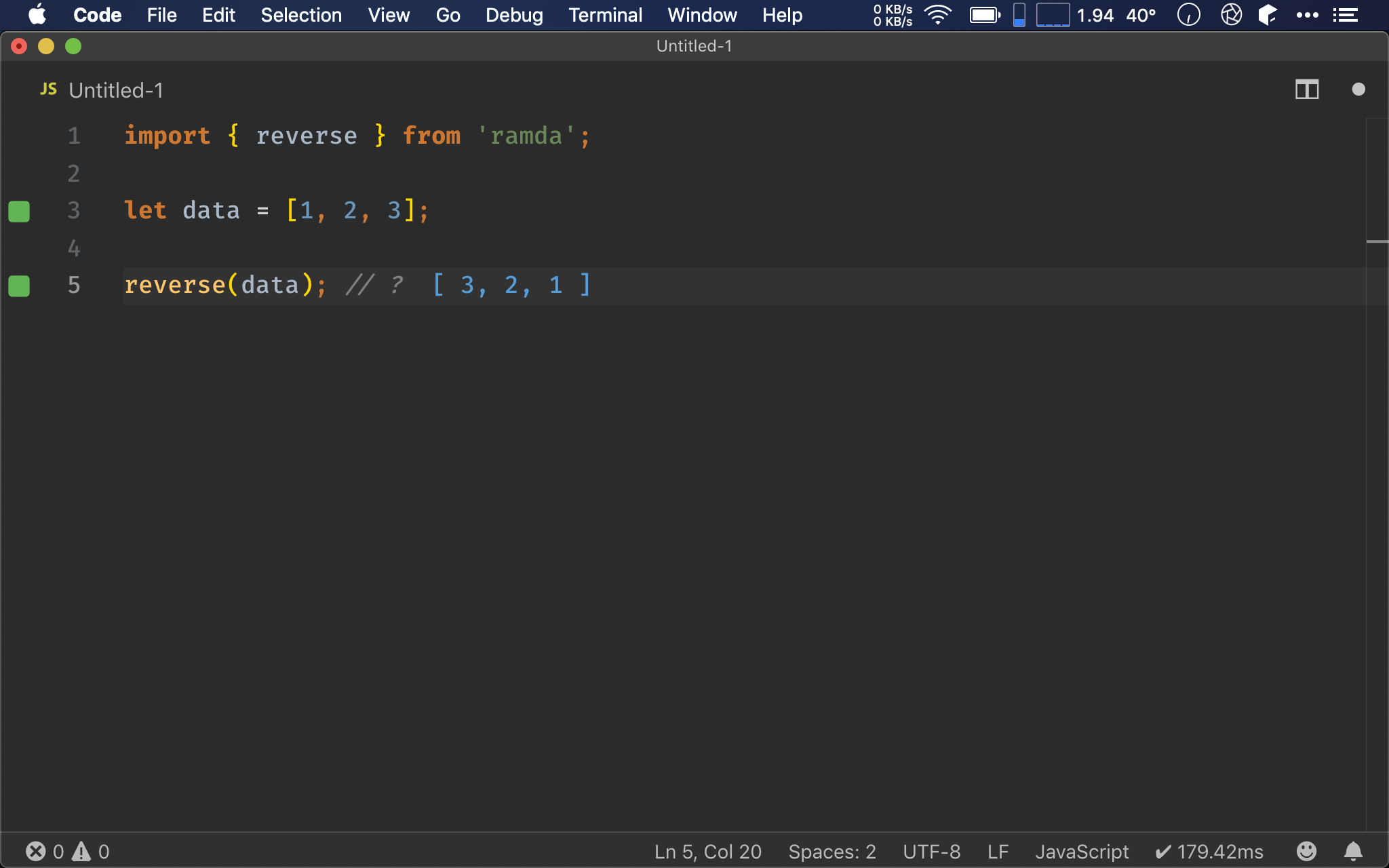Open the Help menu
The width and height of the screenshot is (1389, 868).
[782, 15]
